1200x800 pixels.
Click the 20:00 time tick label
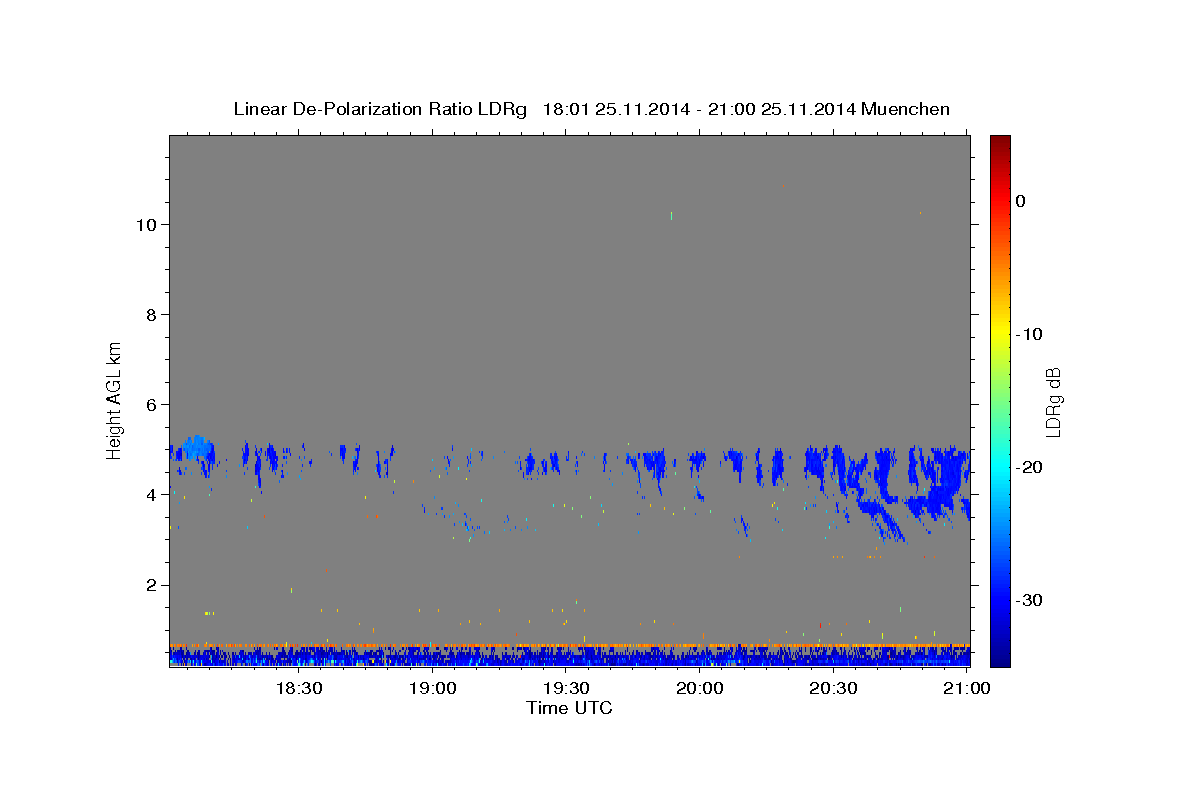tap(700, 689)
